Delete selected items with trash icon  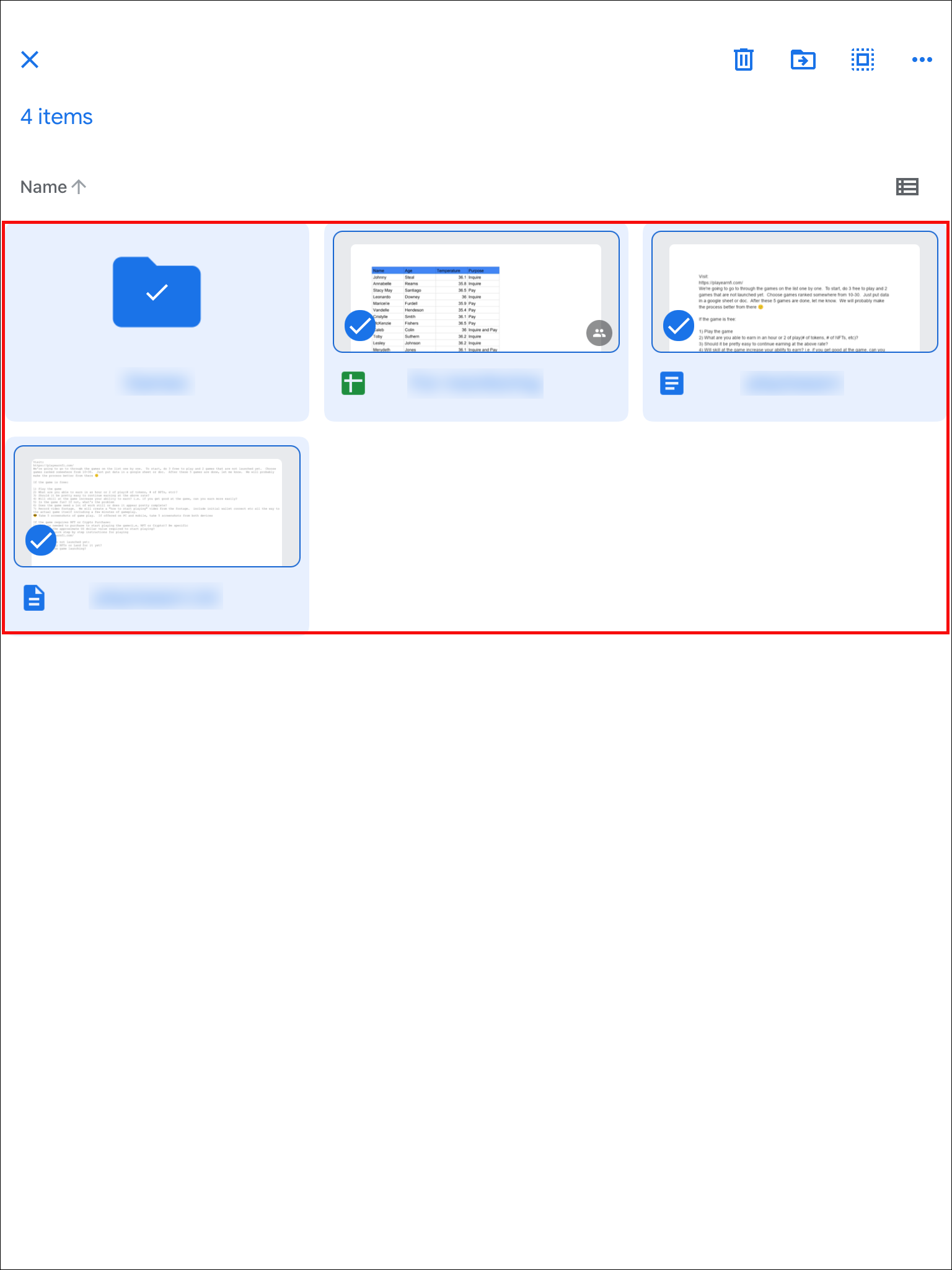(x=743, y=60)
